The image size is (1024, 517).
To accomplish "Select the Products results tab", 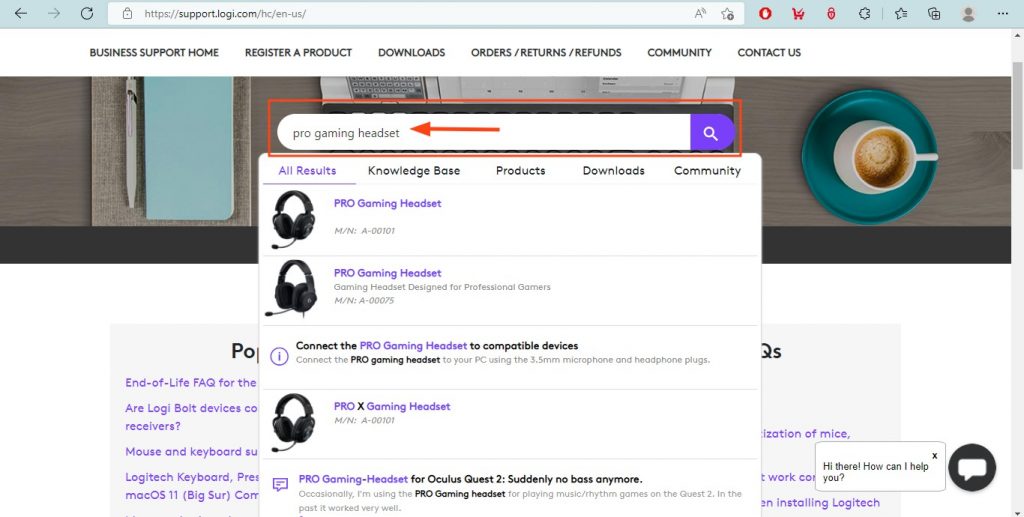I will tap(520, 171).
